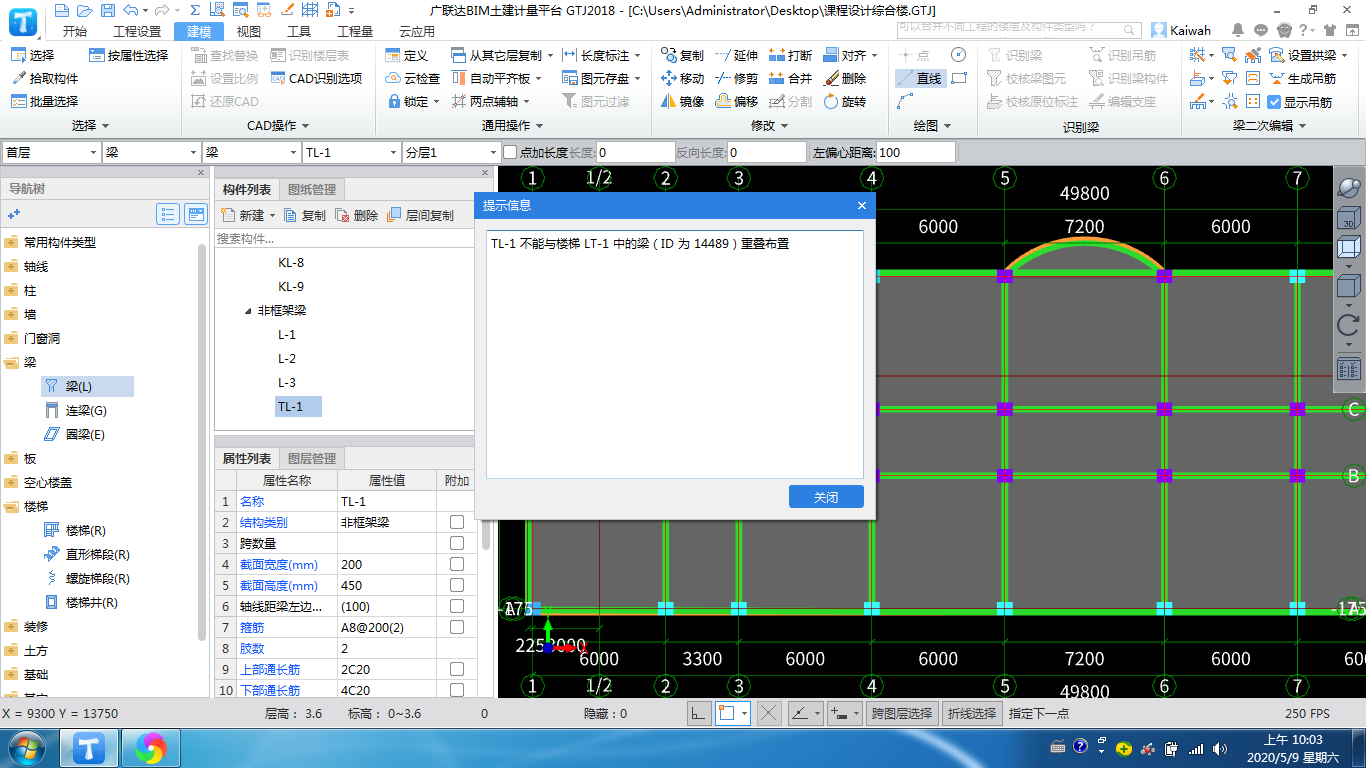Click the 按属性选择 tool
The height and width of the screenshot is (768, 1366).
point(128,55)
